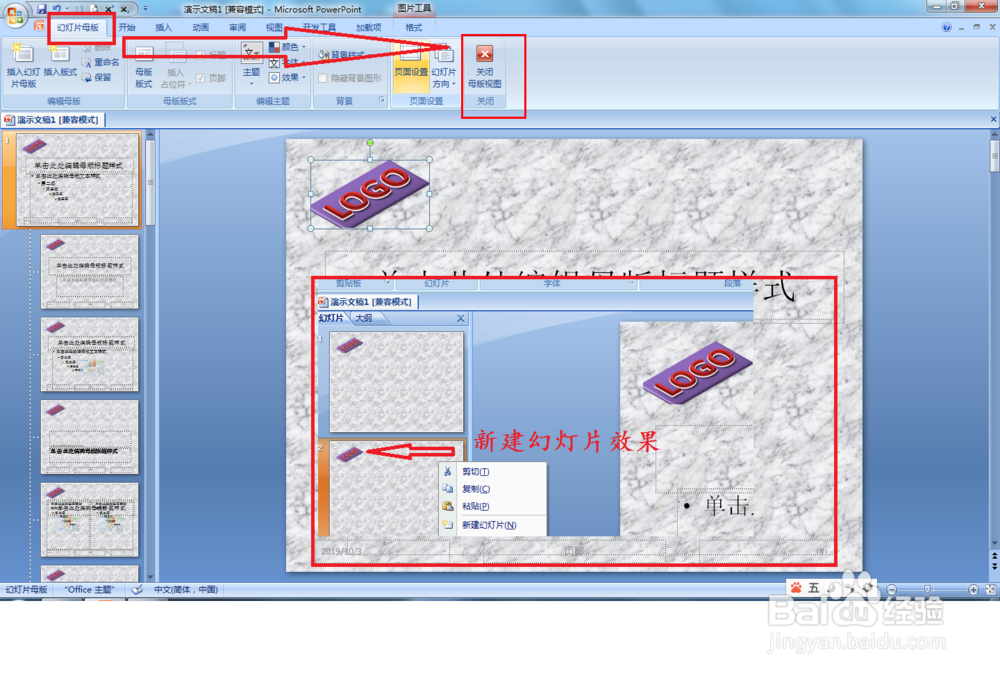1000x676 pixels.
Task: Switch to 审阅 (Review) tab
Action: (x=237, y=27)
